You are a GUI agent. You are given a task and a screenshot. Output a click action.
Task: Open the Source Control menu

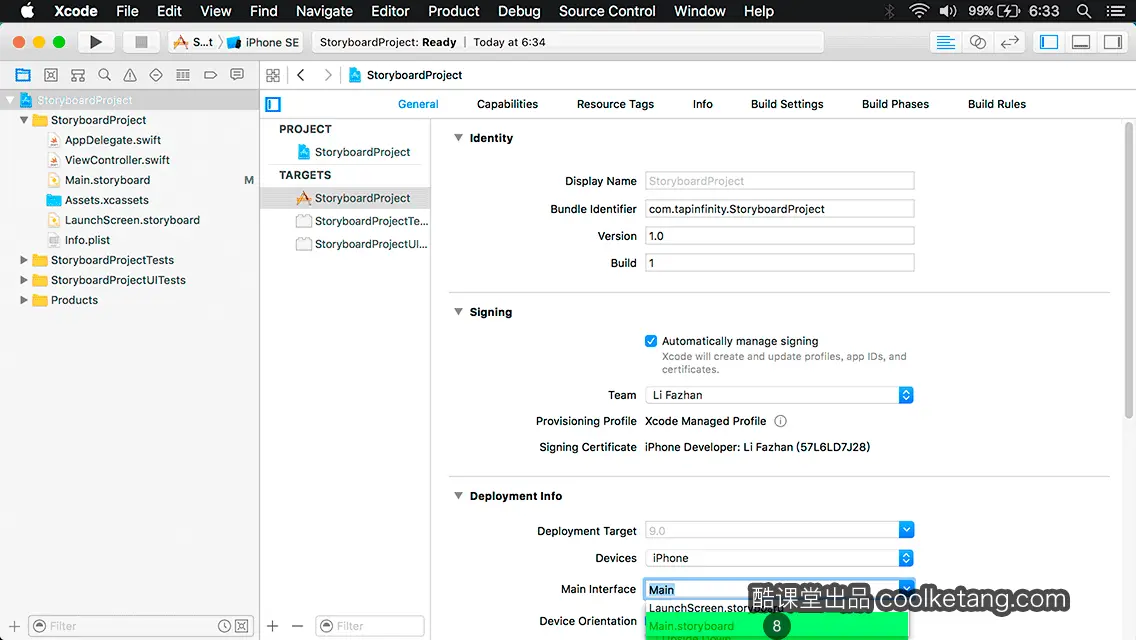(606, 11)
